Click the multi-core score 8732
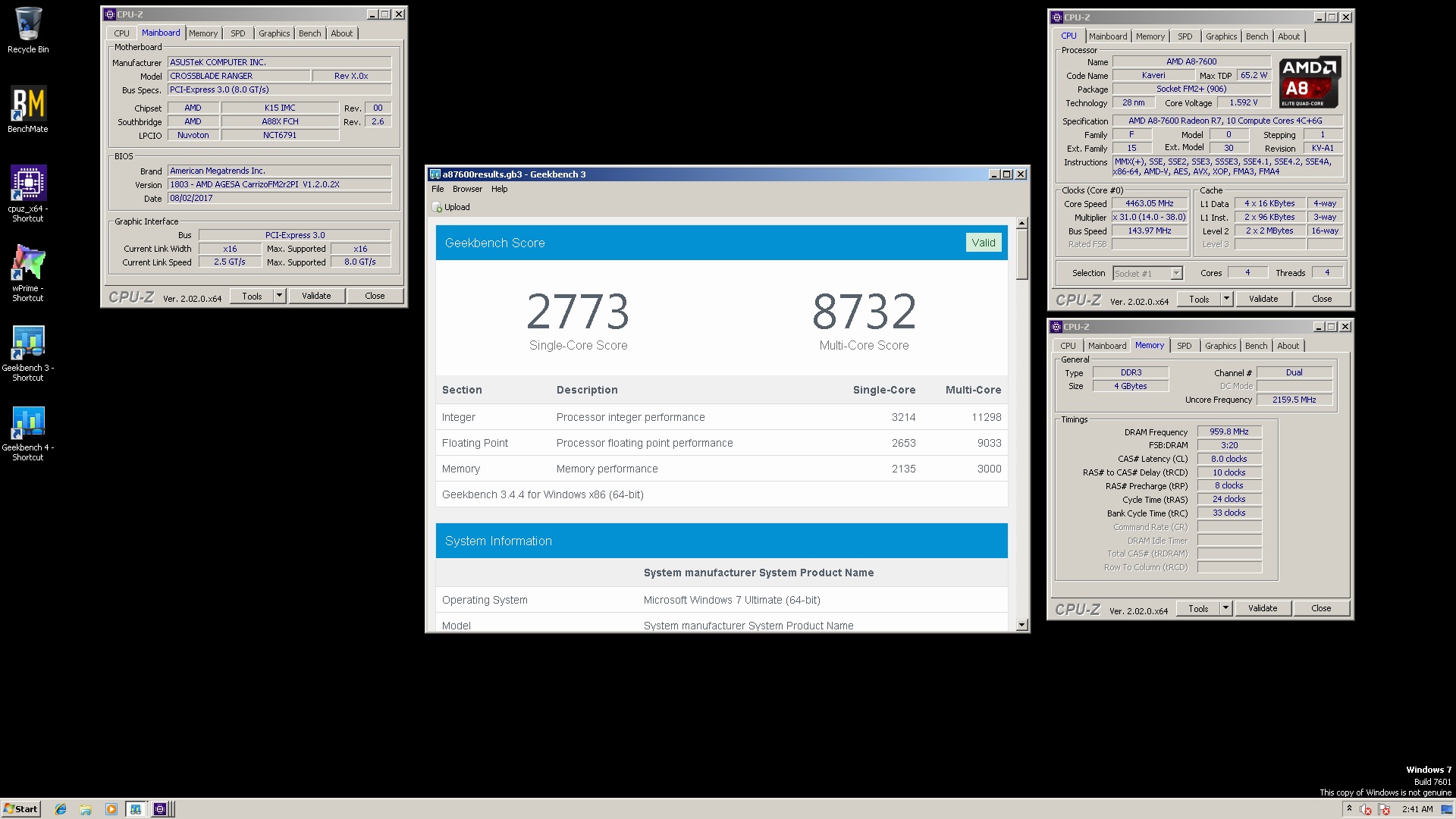This screenshot has height=819, width=1456. (864, 312)
